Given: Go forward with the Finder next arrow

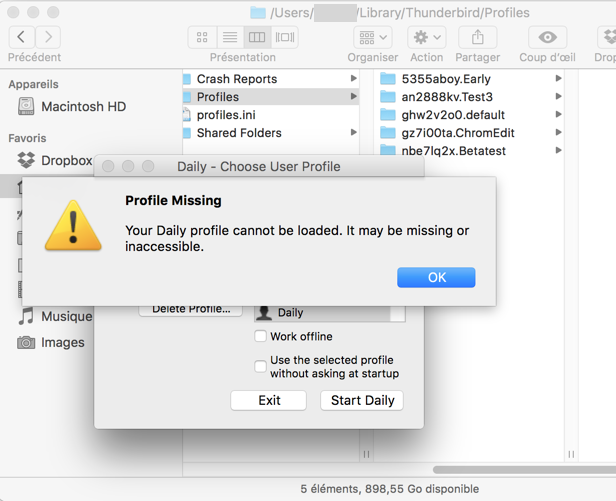Looking at the screenshot, I should pos(48,37).
